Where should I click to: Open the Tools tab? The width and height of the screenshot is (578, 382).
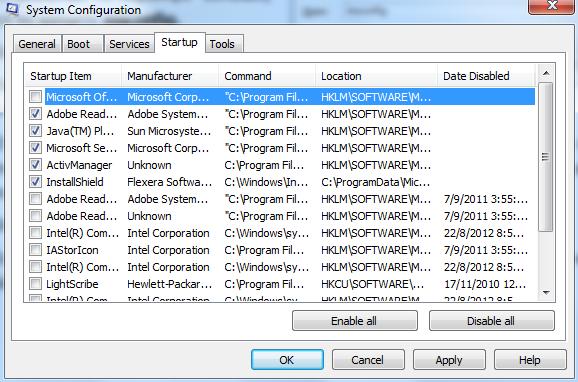point(224,44)
